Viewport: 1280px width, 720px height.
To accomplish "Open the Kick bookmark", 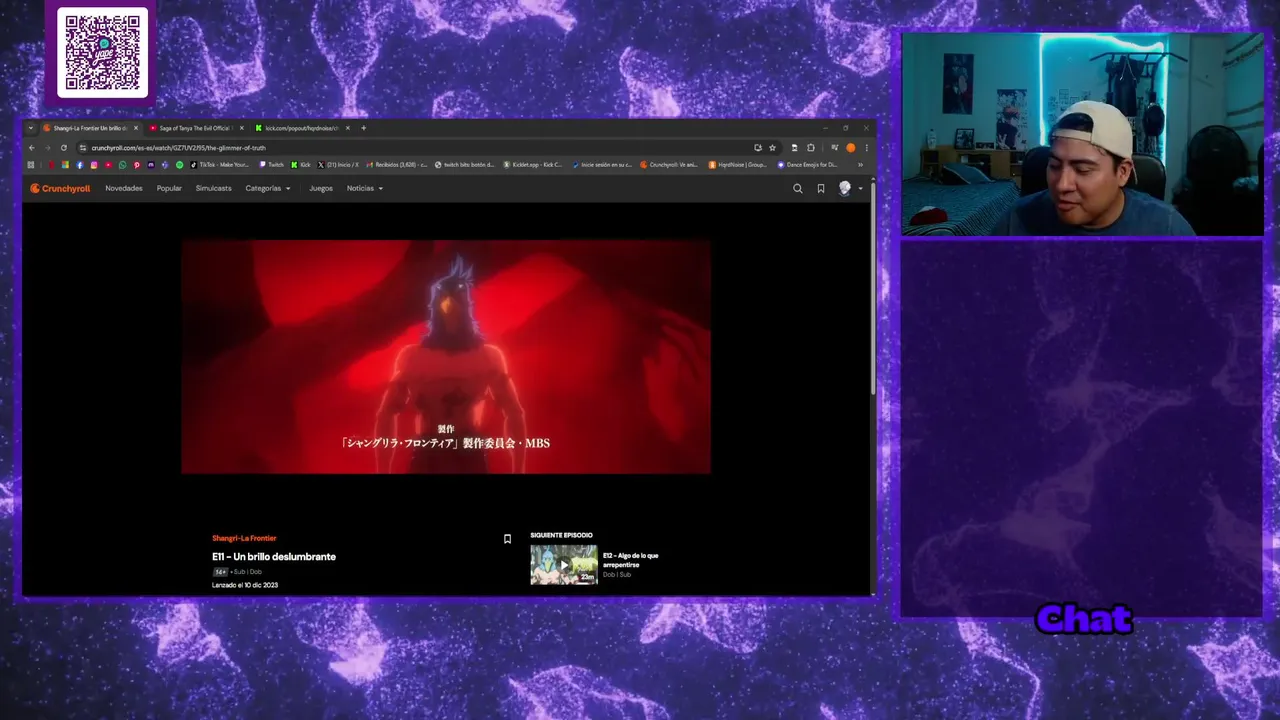I will tap(301, 165).
